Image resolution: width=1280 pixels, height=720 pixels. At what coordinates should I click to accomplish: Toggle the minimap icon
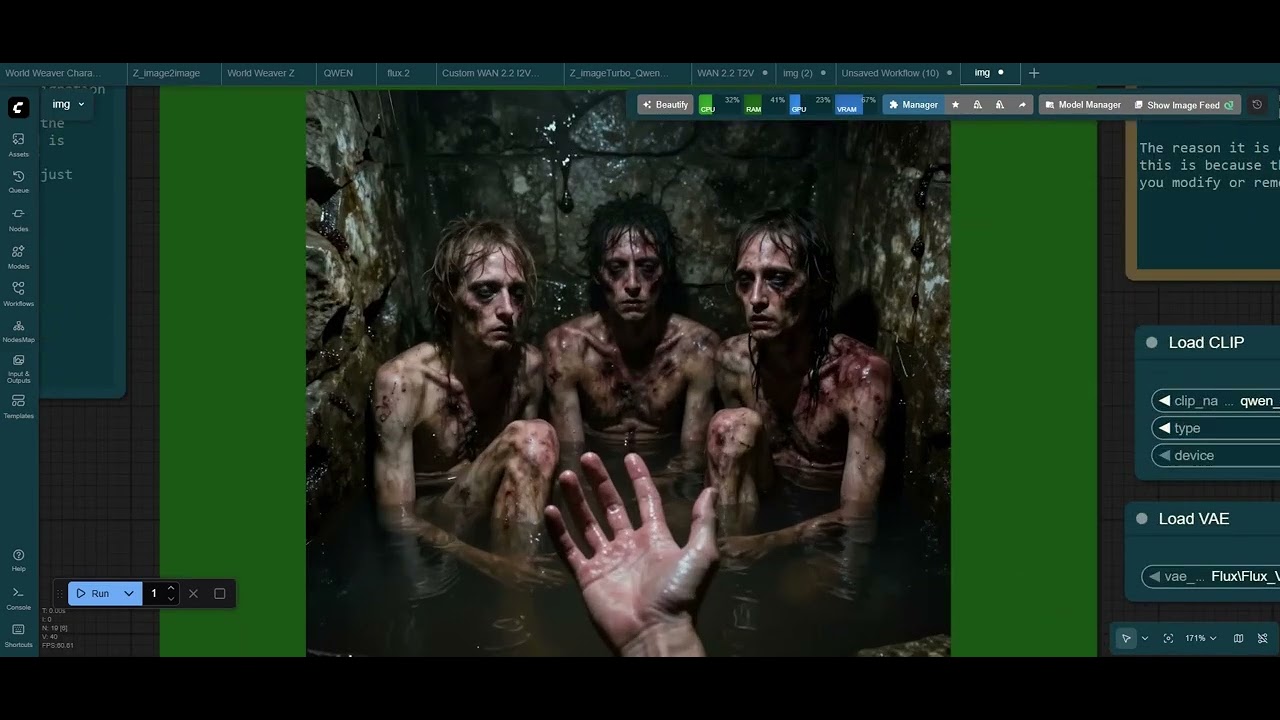click(1238, 638)
